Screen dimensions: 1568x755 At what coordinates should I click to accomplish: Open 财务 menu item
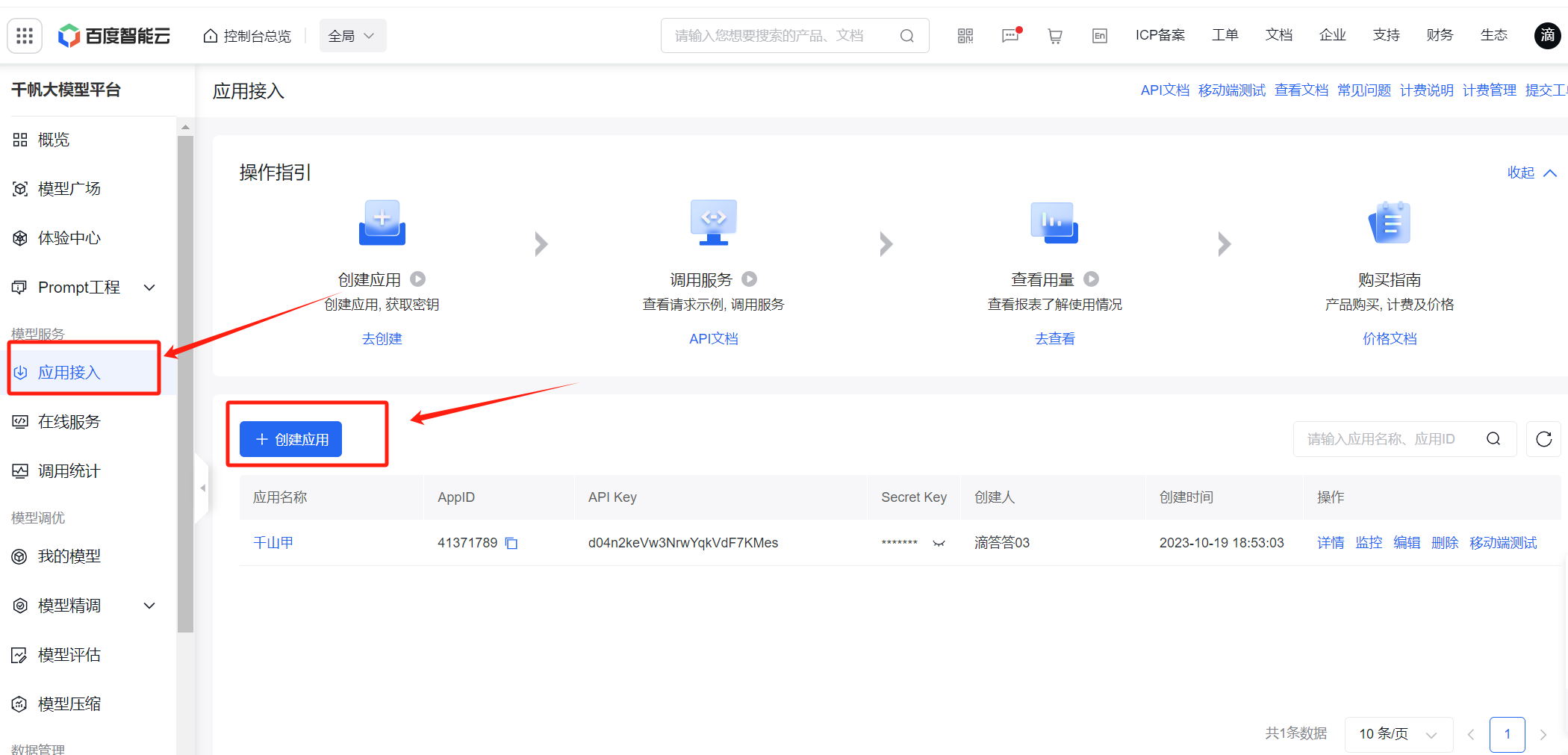tap(1440, 35)
